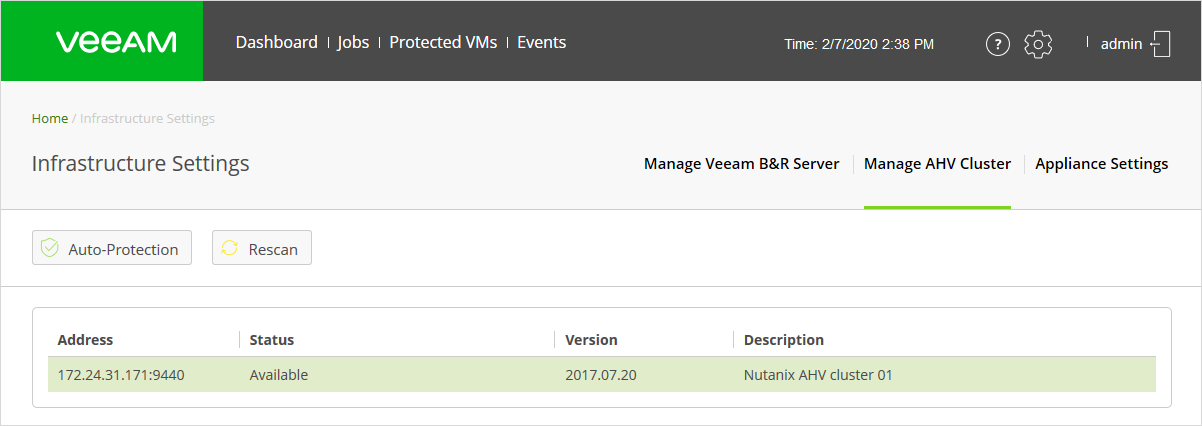This screenshot has height=426, width=1202.
Task: Sort by the Address column header
Action: pyautogui.click(x=86, y=340)
